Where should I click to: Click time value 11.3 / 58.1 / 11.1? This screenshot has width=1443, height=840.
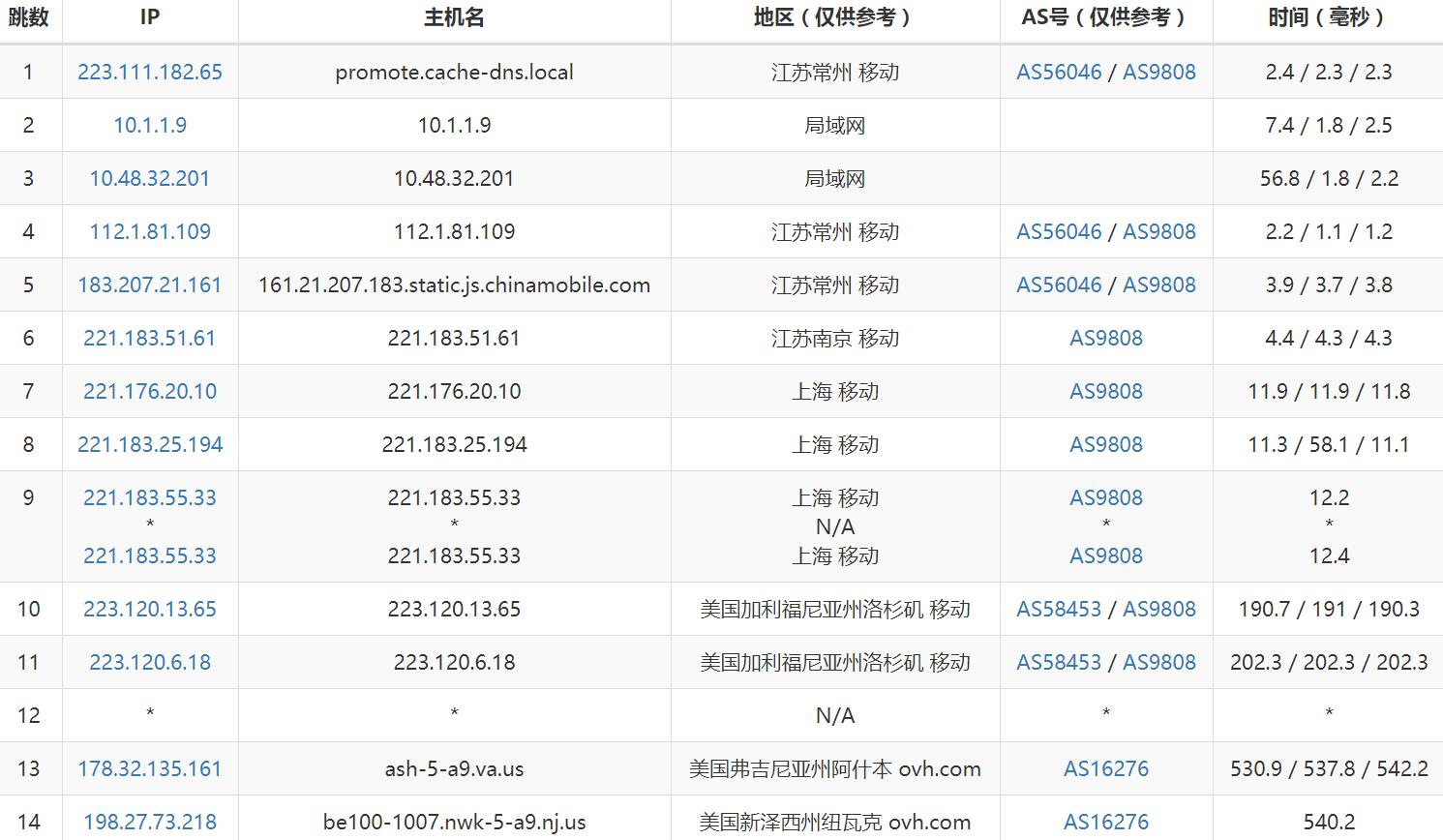coord(1329,444)
